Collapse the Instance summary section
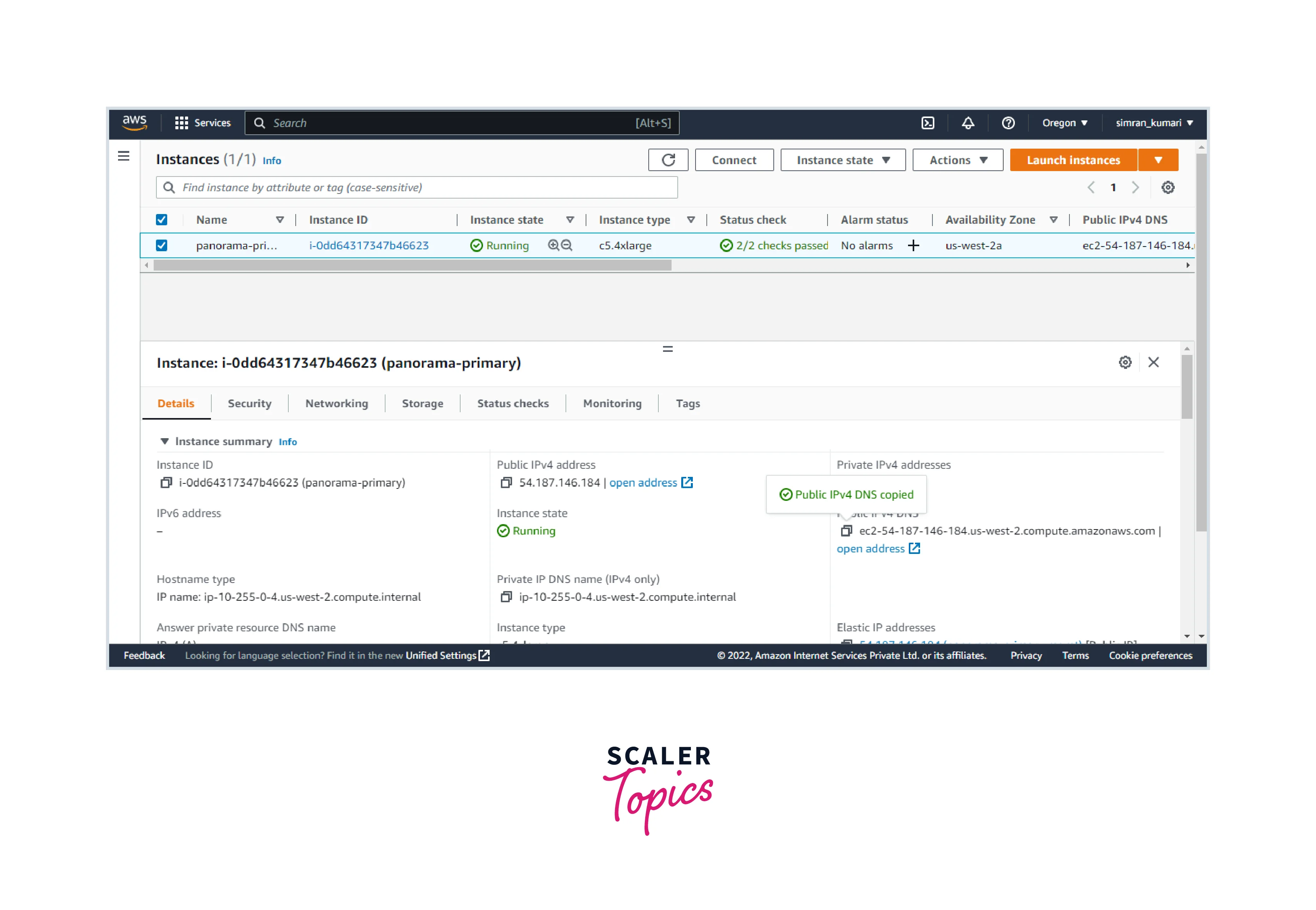1316x910 pixels. tap(165, 442)
